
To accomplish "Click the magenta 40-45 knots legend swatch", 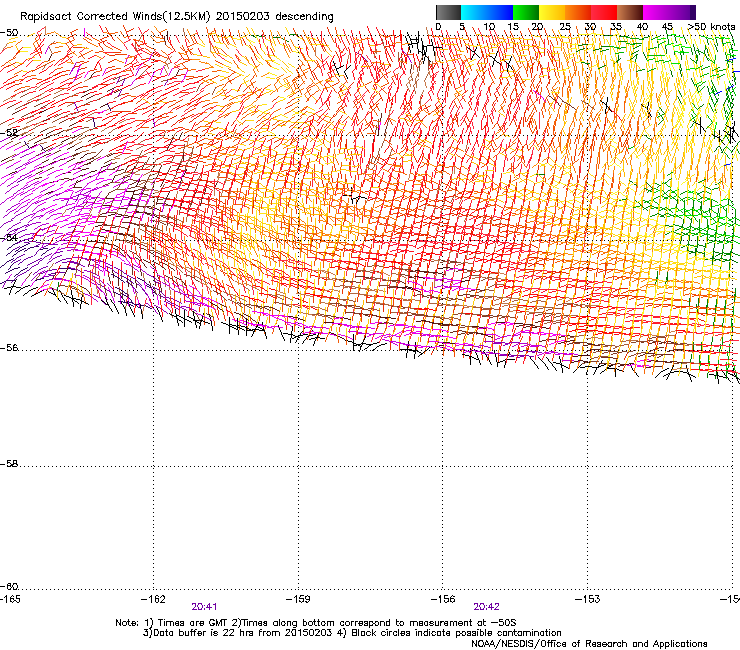I will (x=656, y=12).
